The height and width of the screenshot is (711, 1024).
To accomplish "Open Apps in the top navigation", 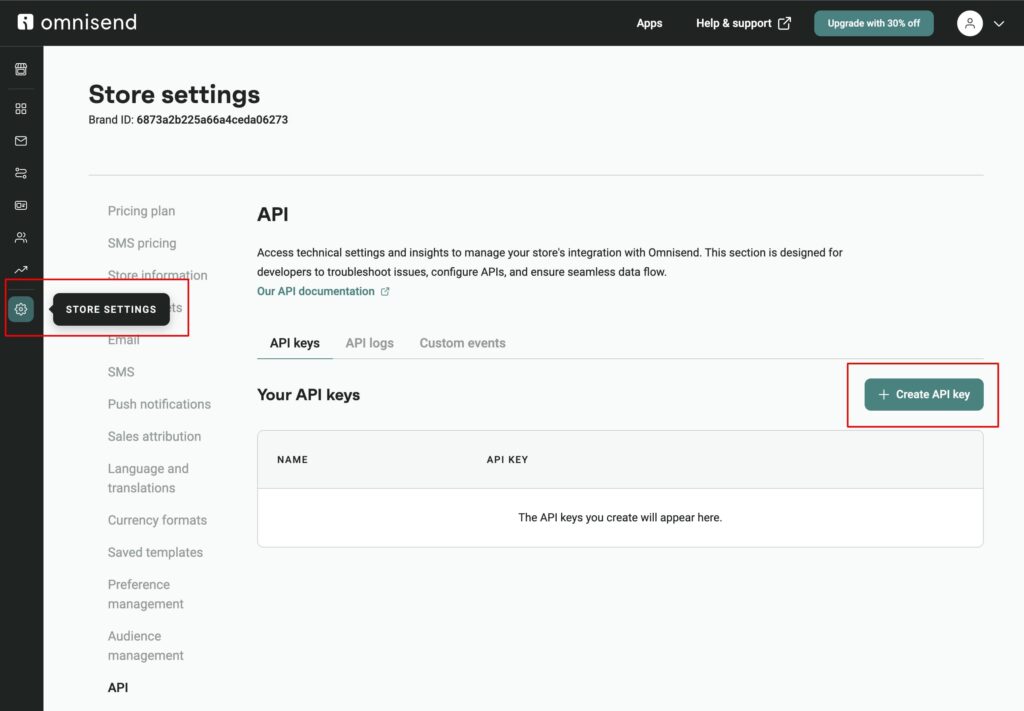I will pos(649,23).
